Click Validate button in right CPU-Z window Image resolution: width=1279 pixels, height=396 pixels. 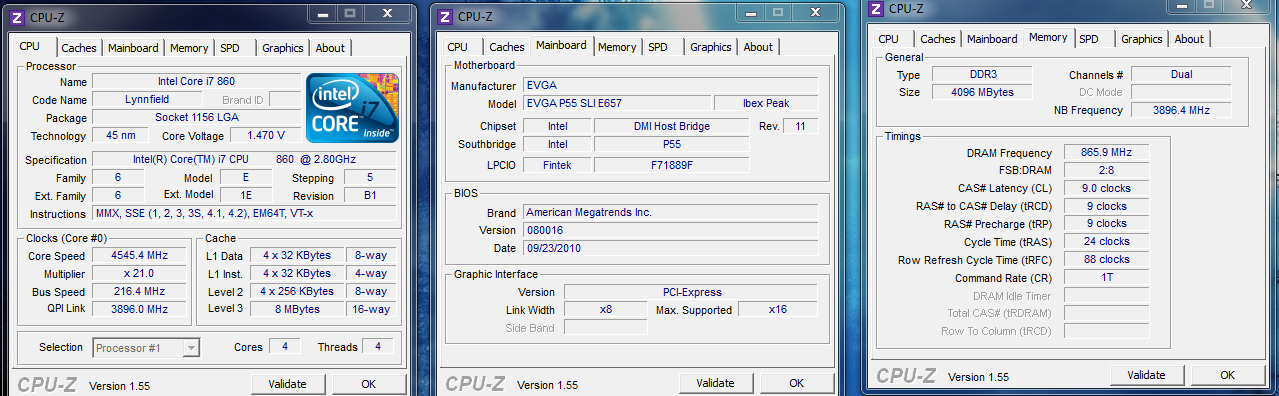1146,375
